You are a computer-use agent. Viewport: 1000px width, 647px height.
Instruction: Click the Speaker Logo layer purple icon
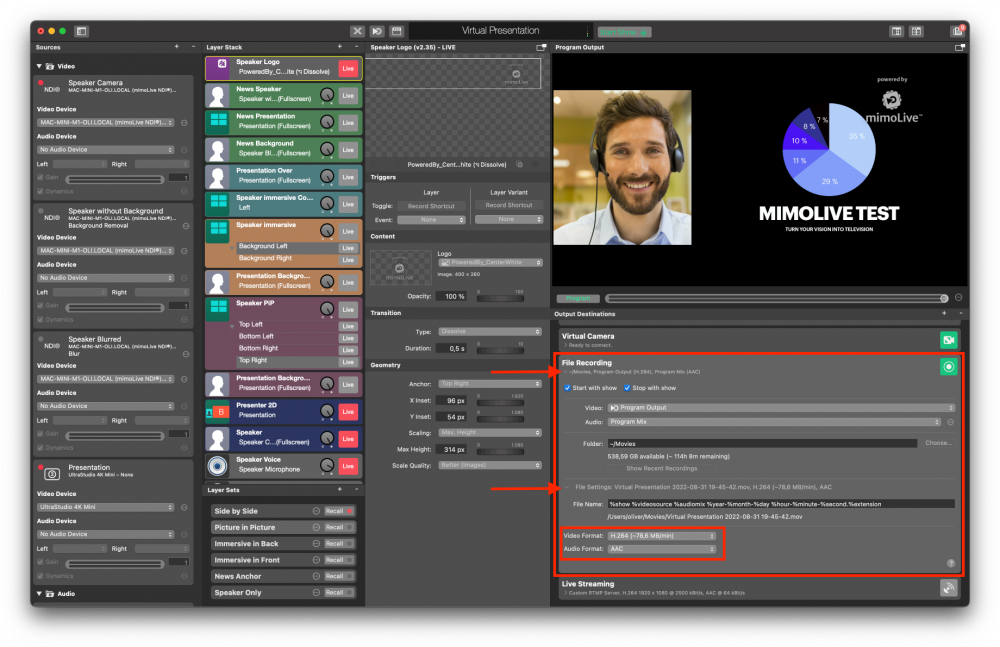tap(219, 66)
